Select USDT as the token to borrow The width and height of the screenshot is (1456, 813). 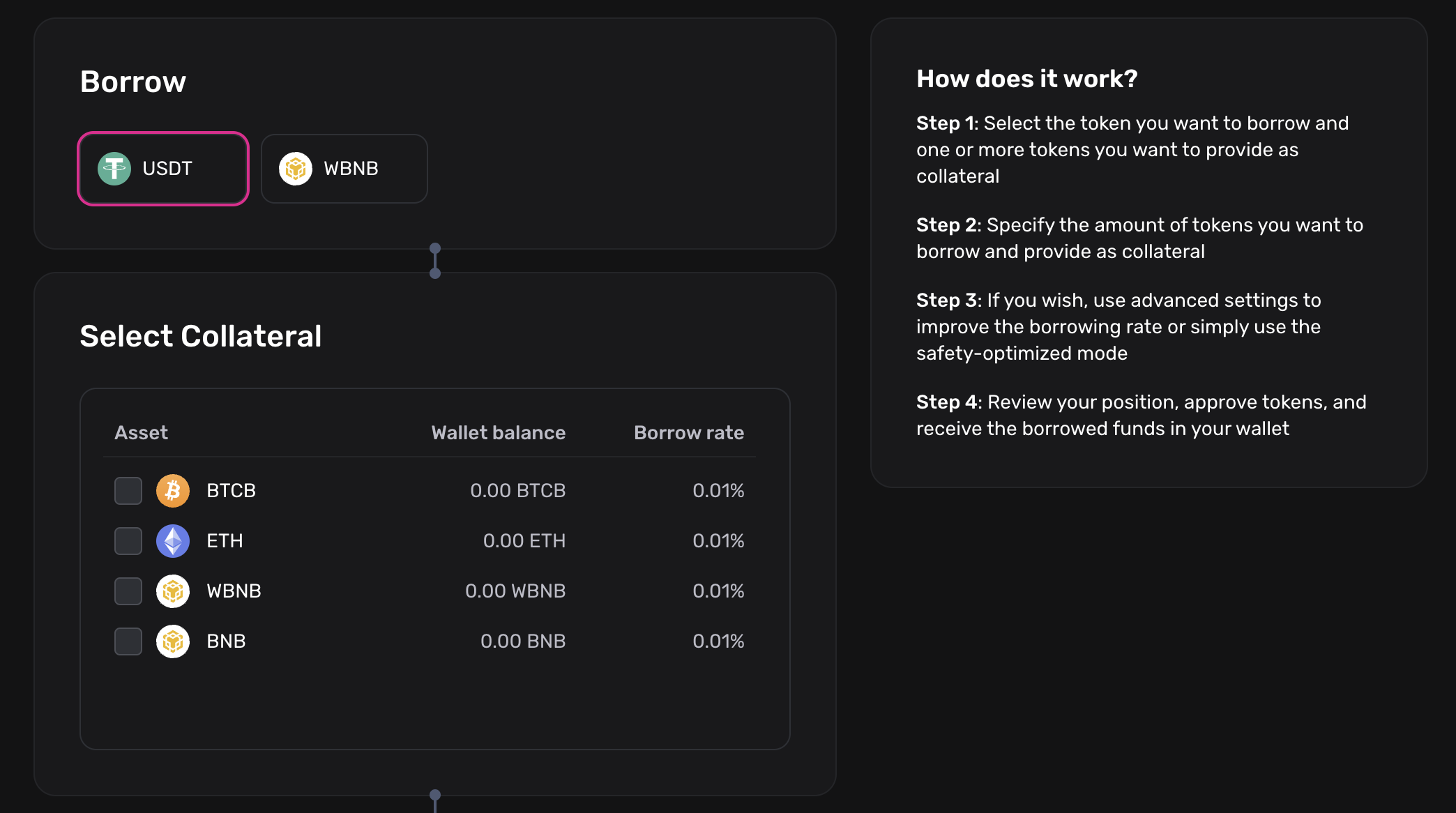(162, 168)
